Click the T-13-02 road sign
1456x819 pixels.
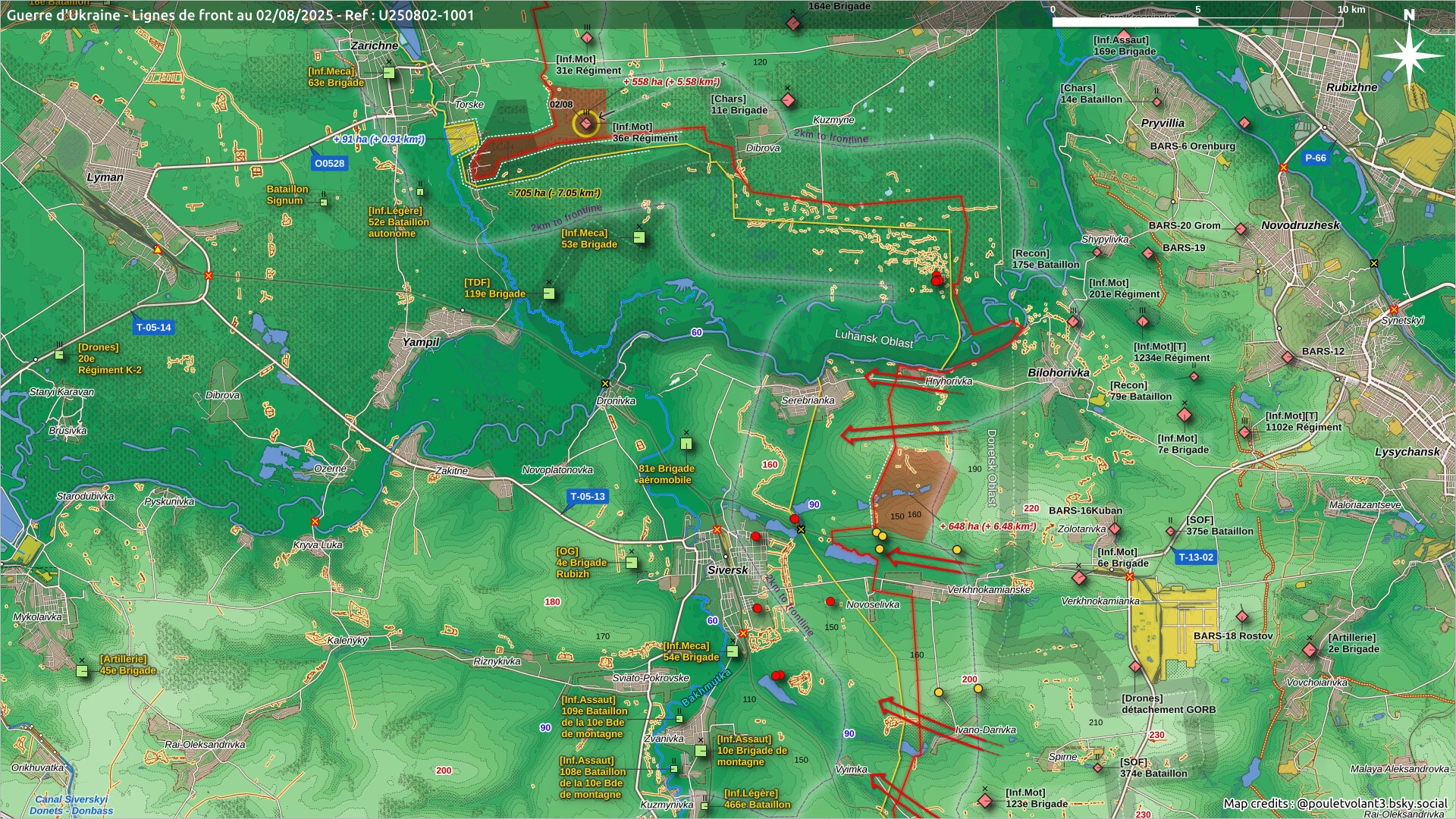(x=1196, y=557)
